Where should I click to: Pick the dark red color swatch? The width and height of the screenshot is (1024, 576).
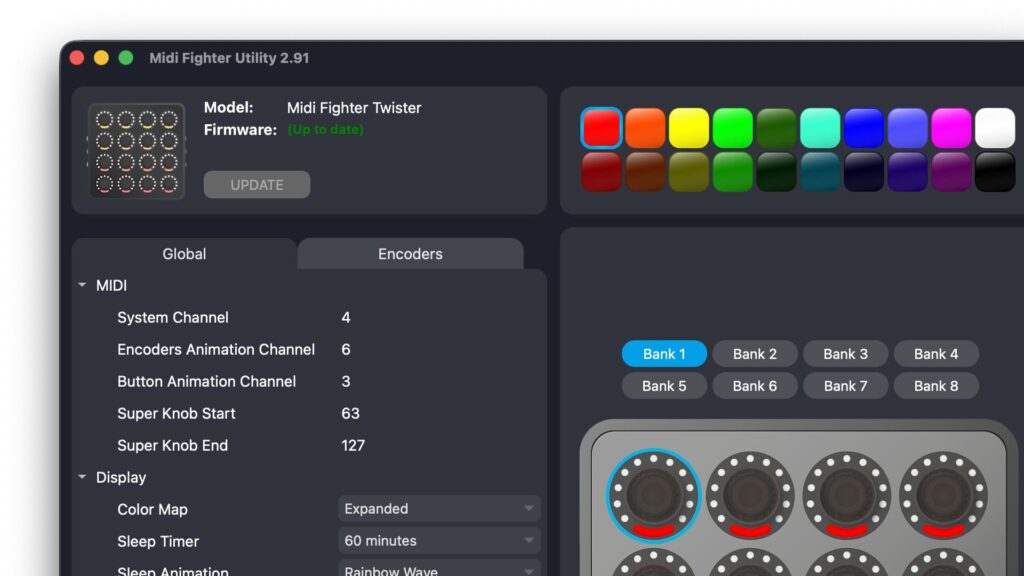(x=601, y=172)
